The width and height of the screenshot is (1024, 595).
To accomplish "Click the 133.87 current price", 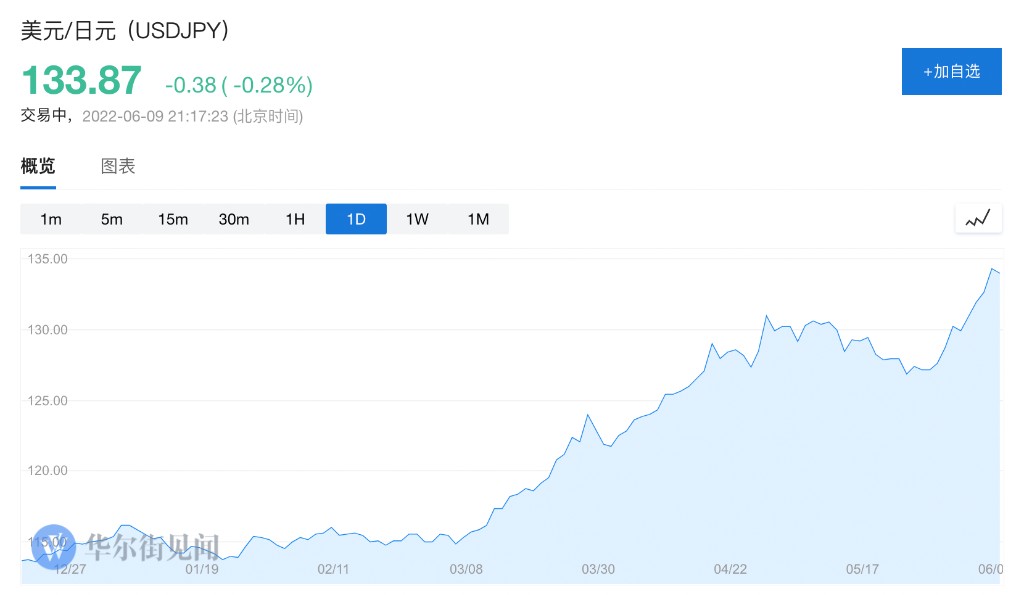I will (x=82, y=81).
